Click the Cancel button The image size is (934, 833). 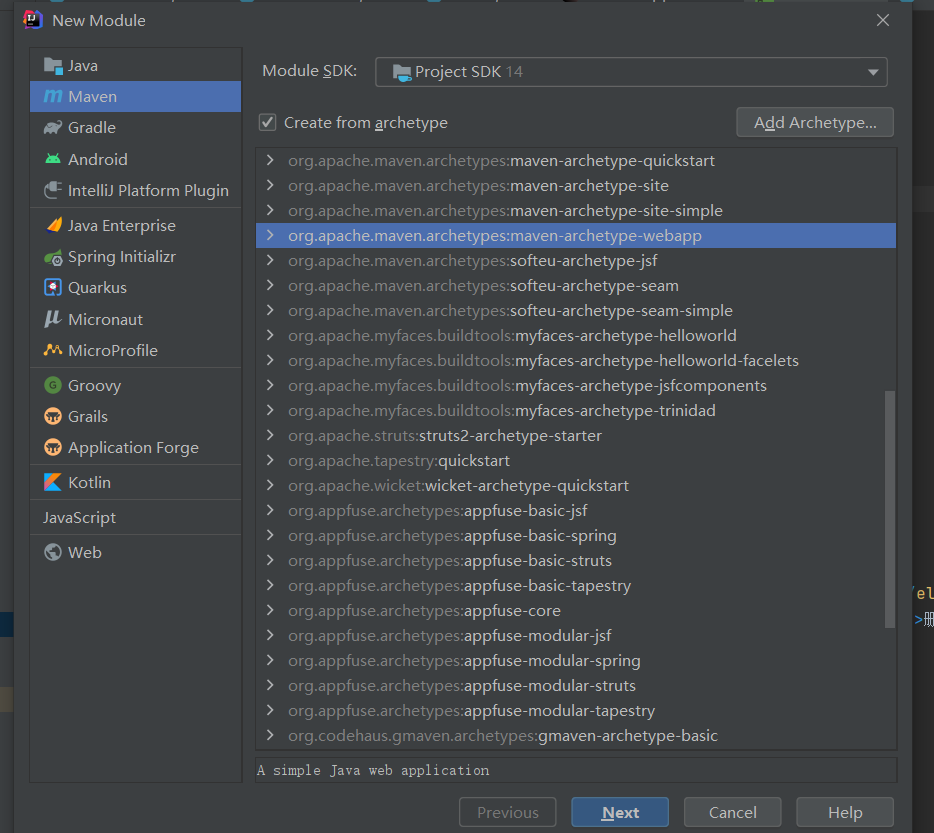(733, 813)
